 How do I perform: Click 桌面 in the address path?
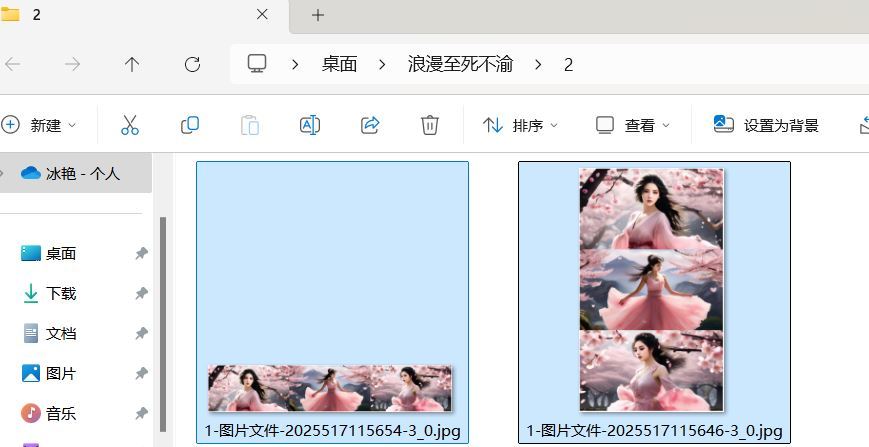(339, 64)
